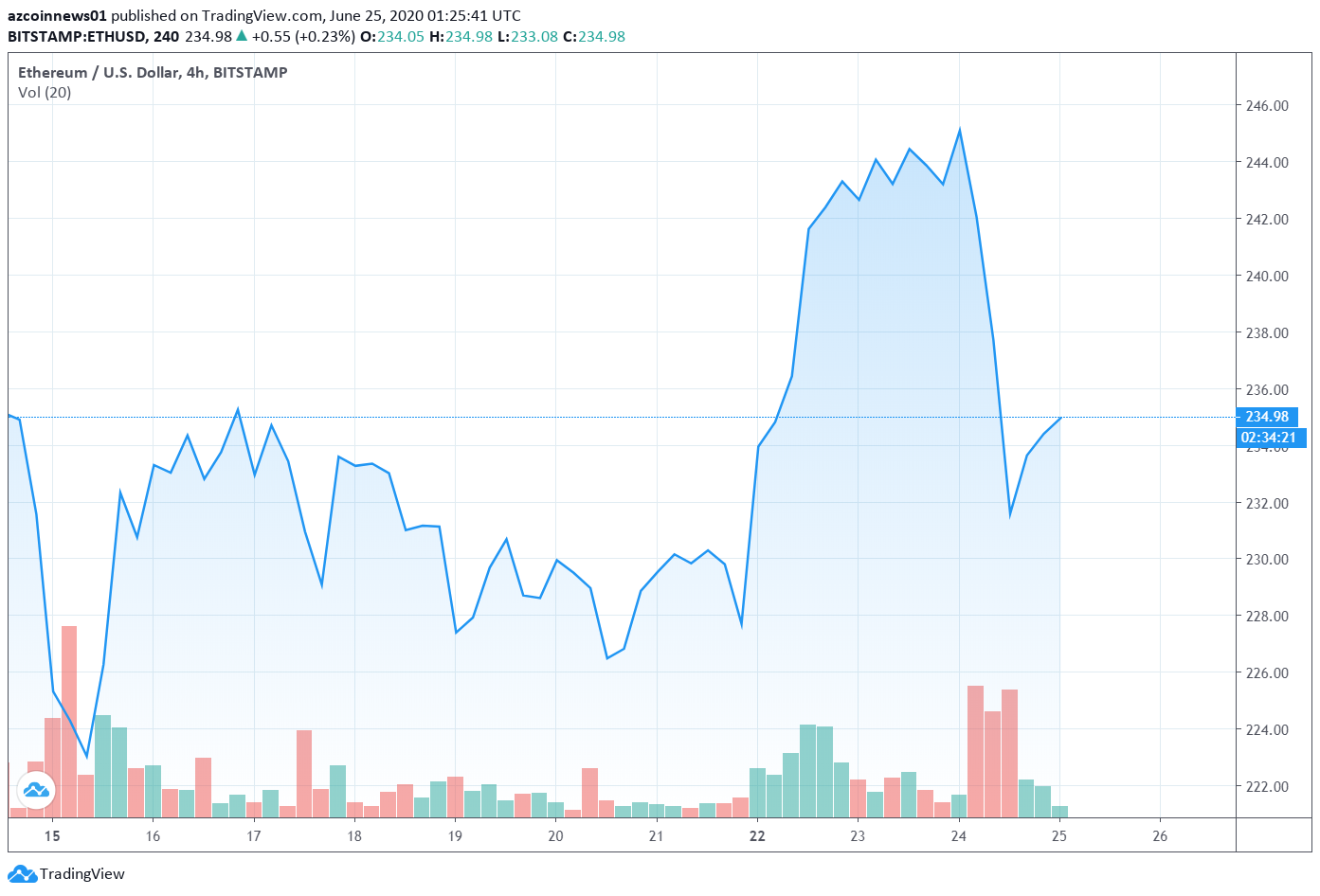1320x896 pixels.
Task: Click the date label 20 on time axis
Action: pyautogui.click(x=555, y=835)
